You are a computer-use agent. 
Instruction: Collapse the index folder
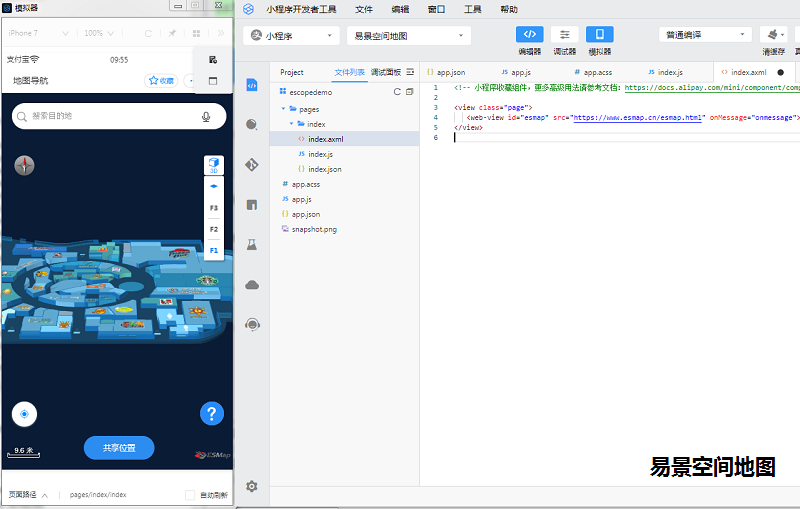[292, 124]
